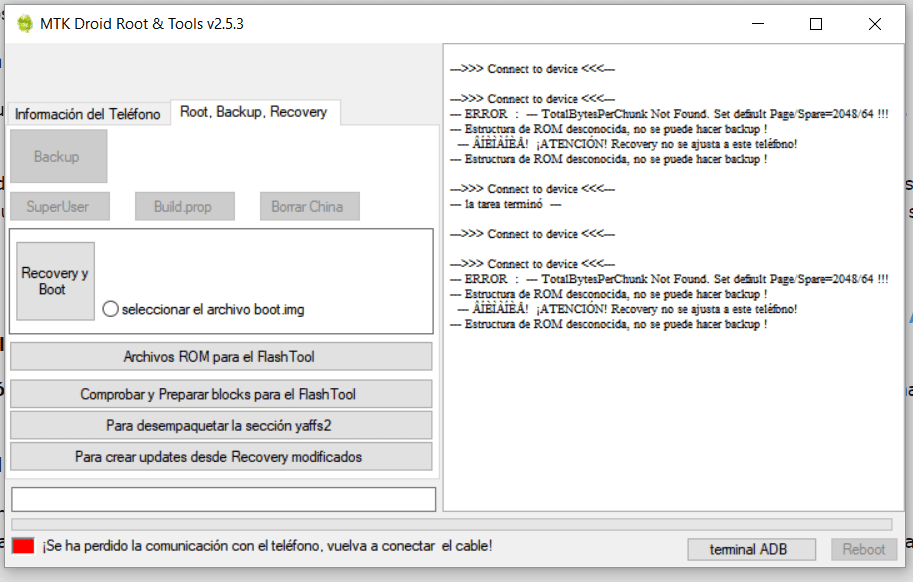Image resolution: width=913 pixels, height=582 pixels.
Task: Maximize the MTK Droid Root & Tools window
Action: [x=816, y=24]
